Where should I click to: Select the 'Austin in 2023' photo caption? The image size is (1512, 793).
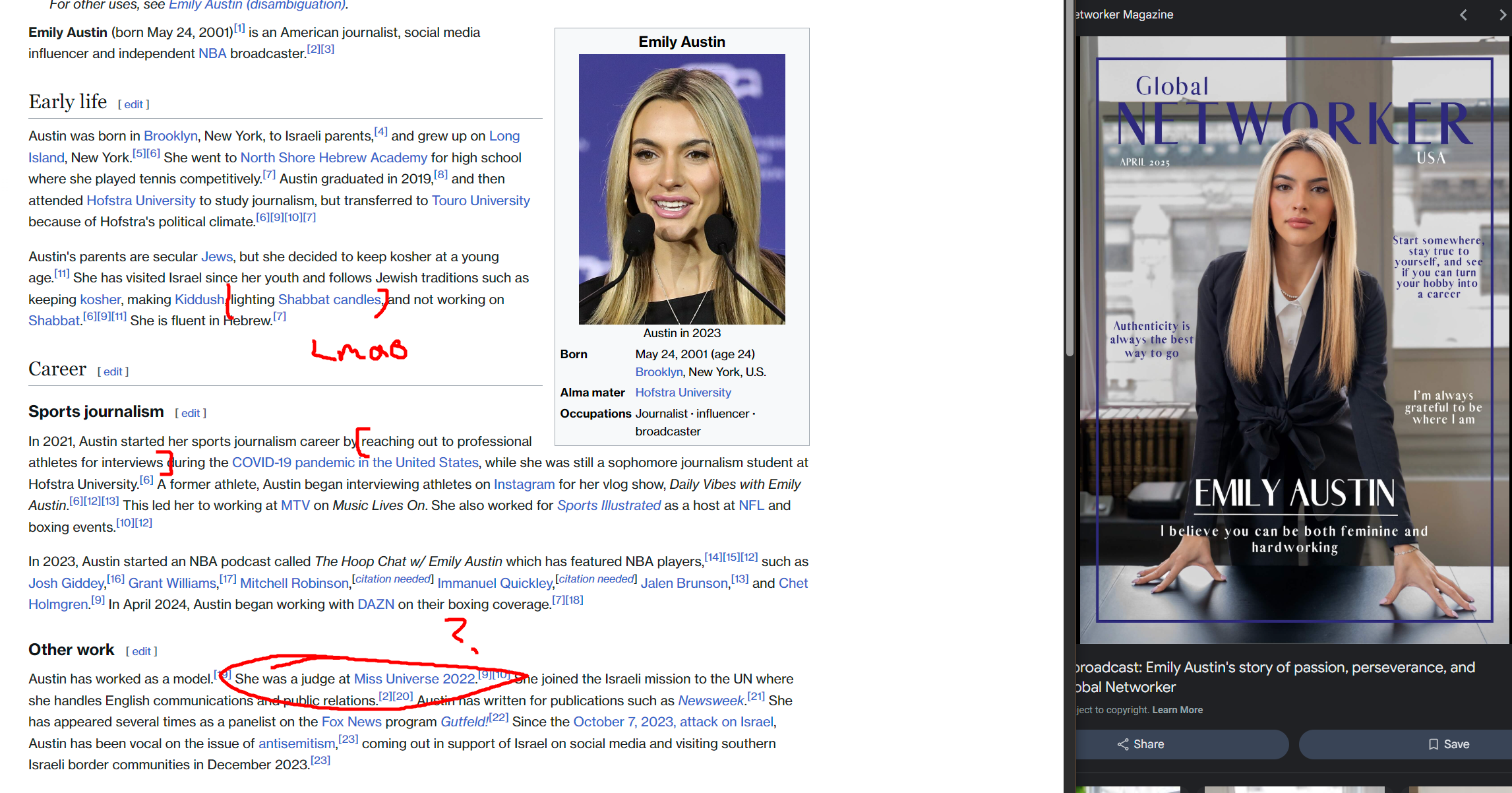(682, 333)
